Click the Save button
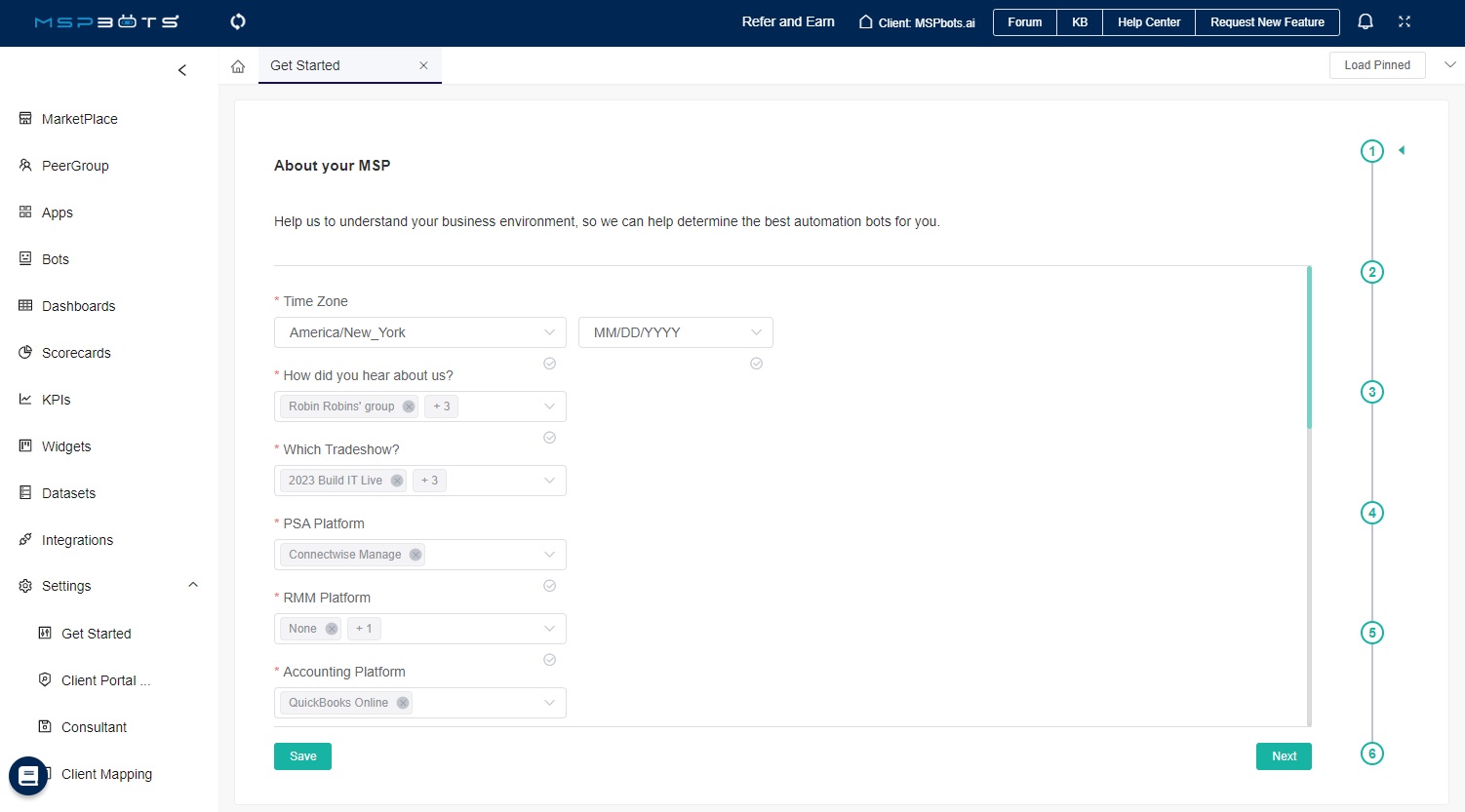This screenshot has height=812, width=1465. (302, 756)
